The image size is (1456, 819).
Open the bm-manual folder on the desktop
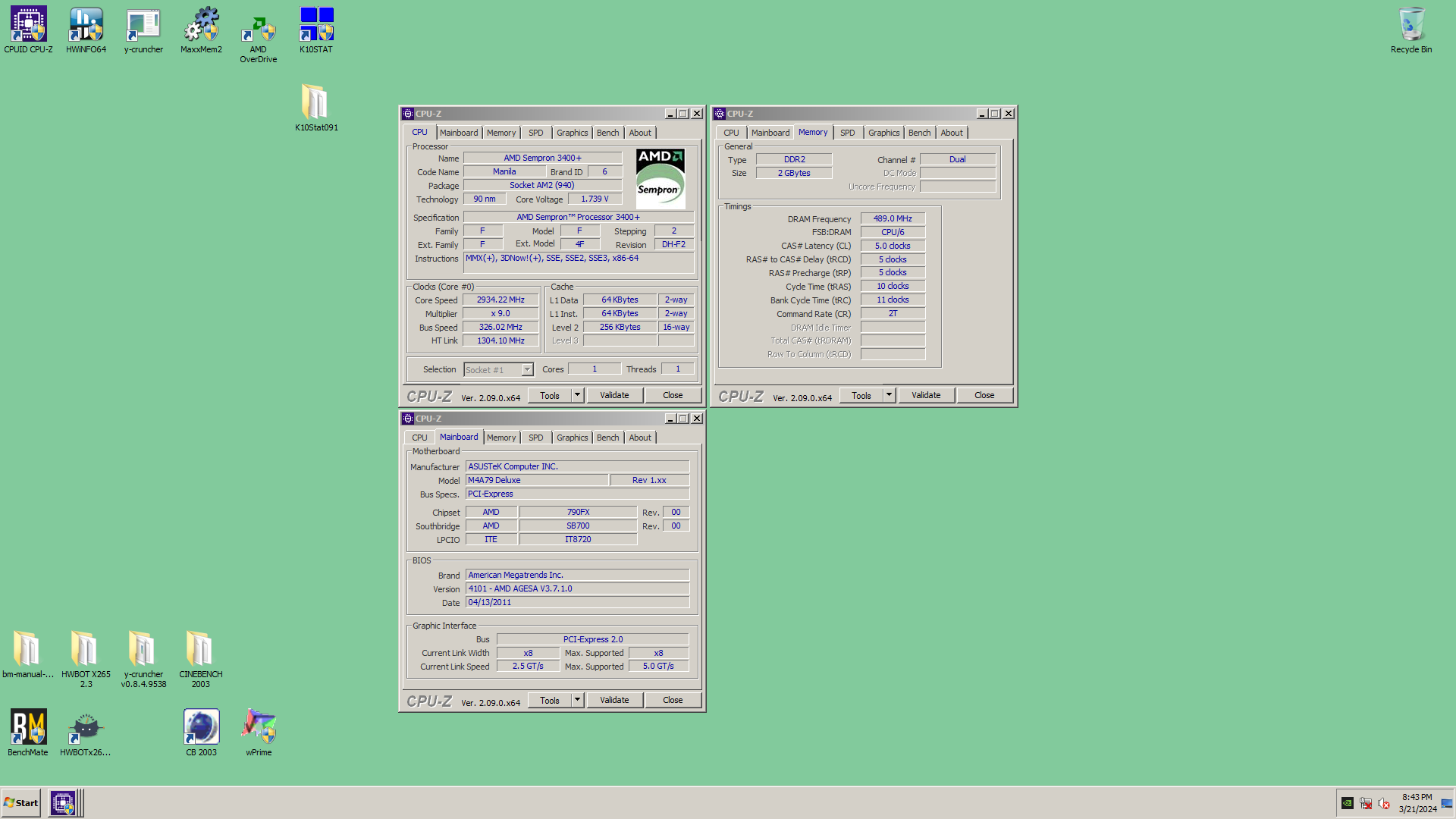[27, 654]
